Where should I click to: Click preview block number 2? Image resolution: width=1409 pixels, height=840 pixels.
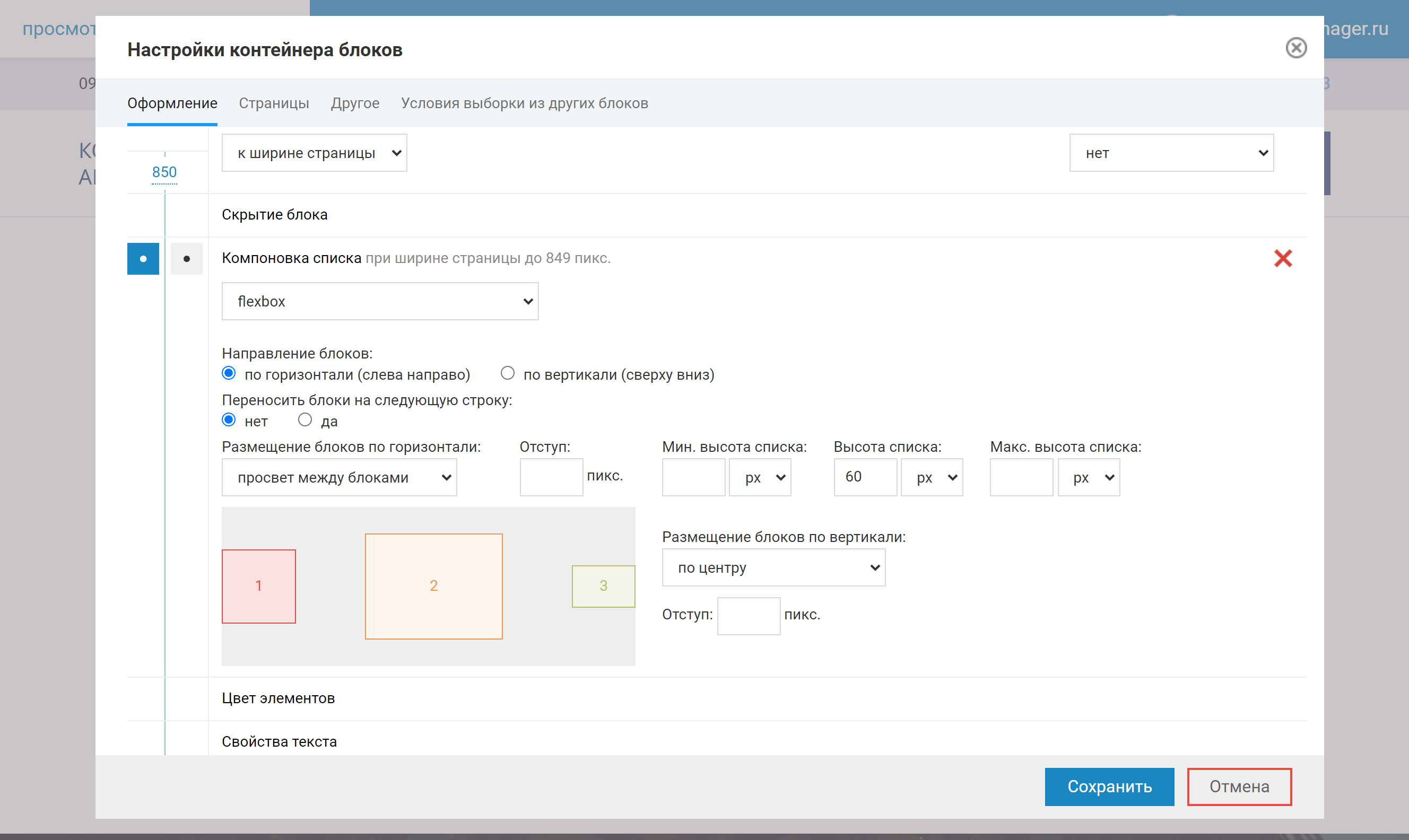coord(433,586)
